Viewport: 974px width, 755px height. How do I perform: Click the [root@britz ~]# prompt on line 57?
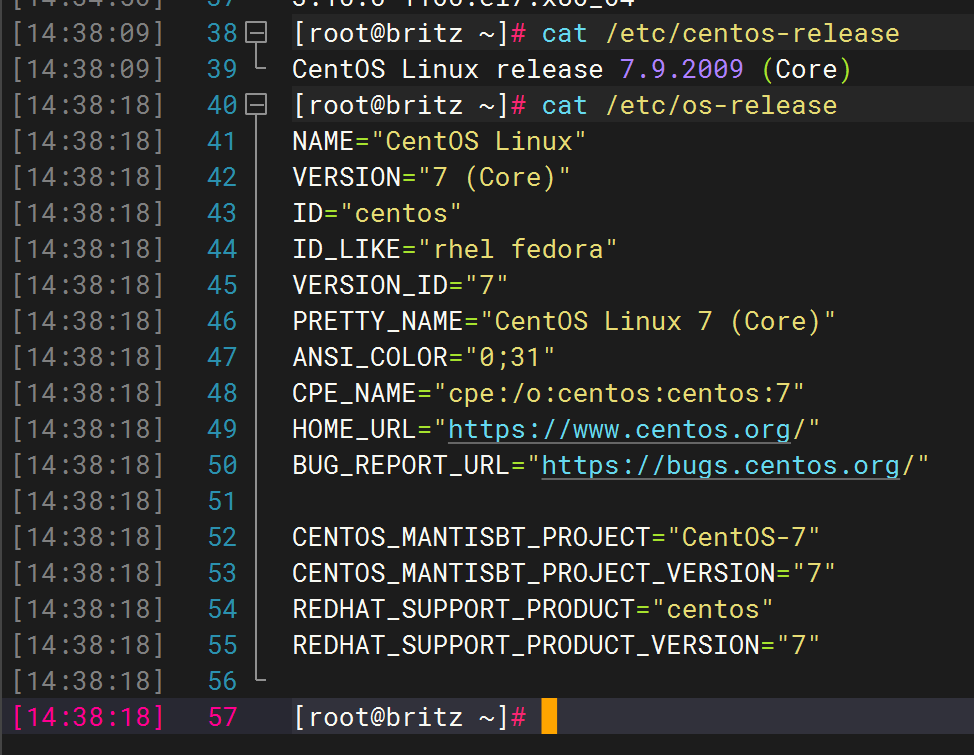pos(409,718)
